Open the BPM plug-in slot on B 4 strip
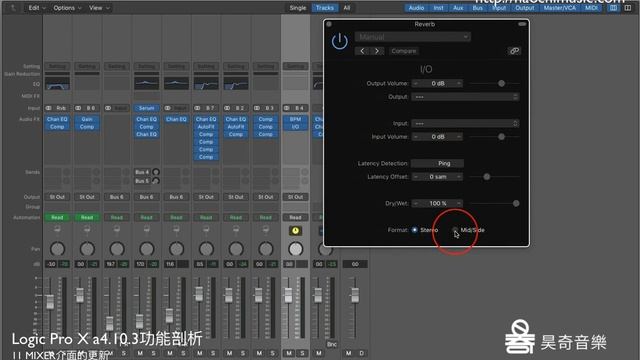This screenshot has height=360, width=640. (x=295, y=119)
